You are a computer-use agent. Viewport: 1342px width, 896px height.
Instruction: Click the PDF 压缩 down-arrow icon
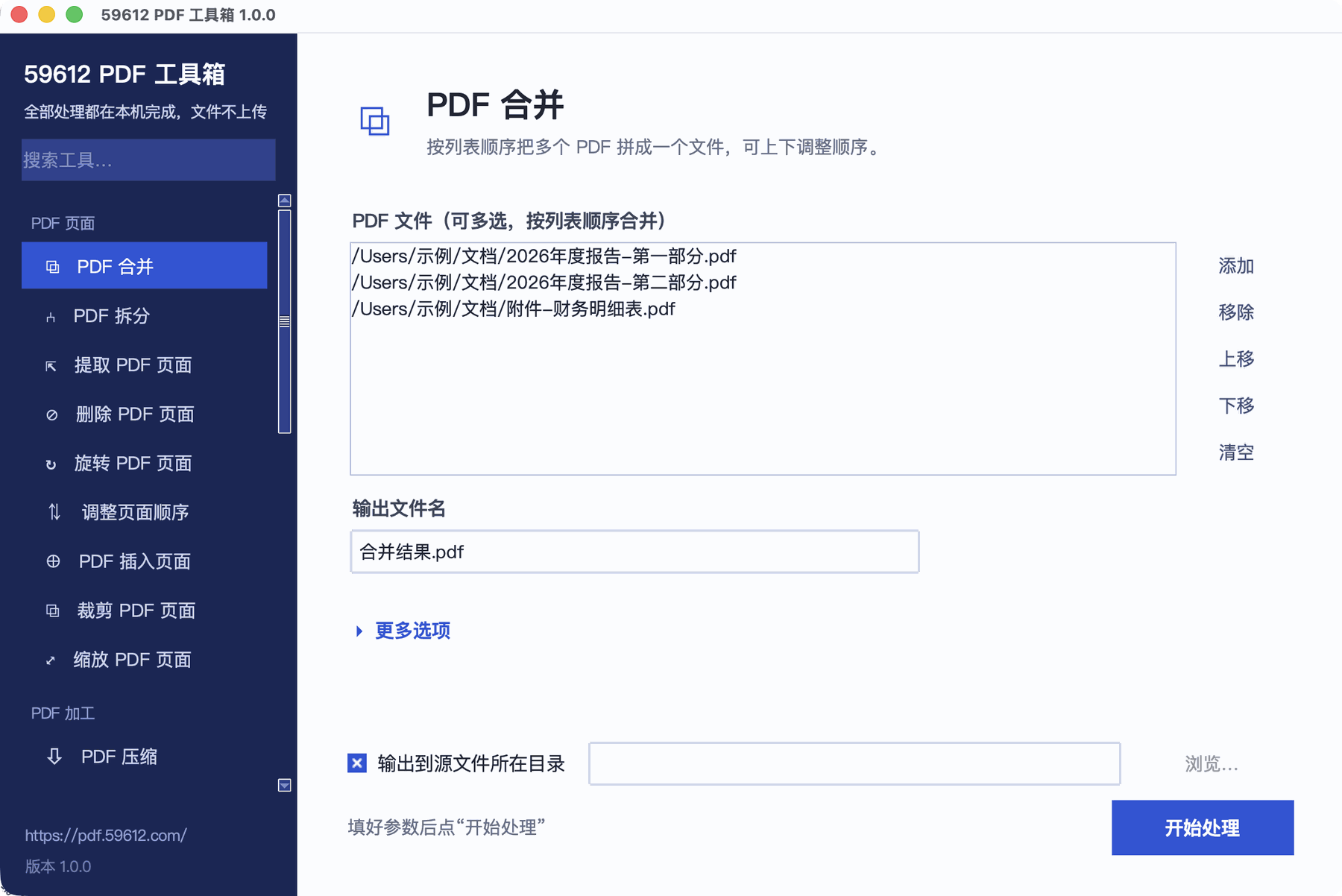[54, 756]
